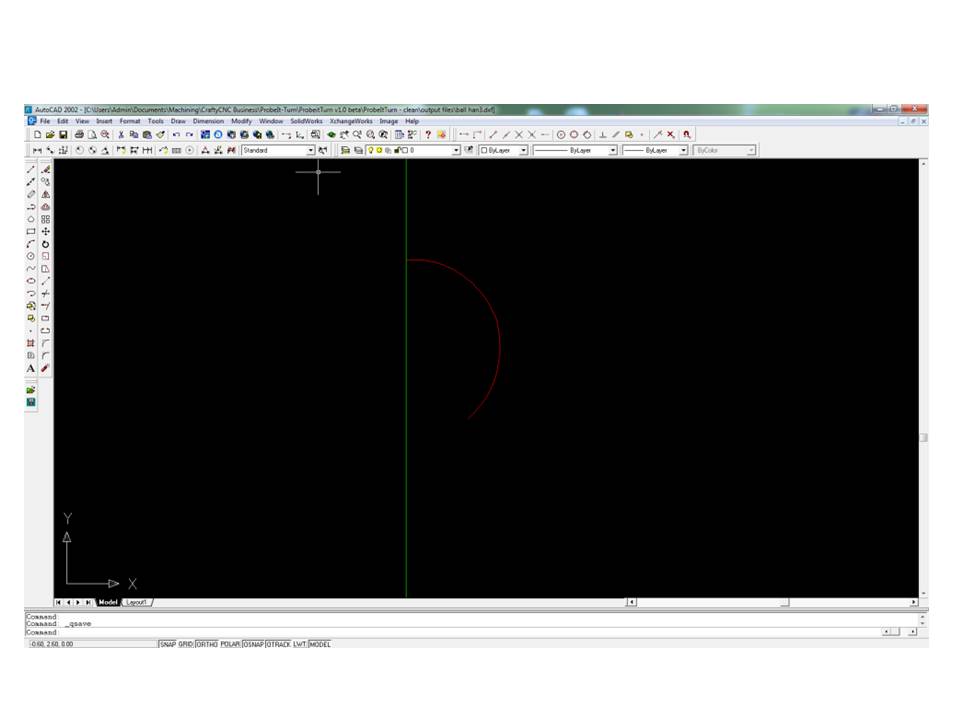Select the Extend tool
This screenshot has width=960, height=720.
coord(45,306)
